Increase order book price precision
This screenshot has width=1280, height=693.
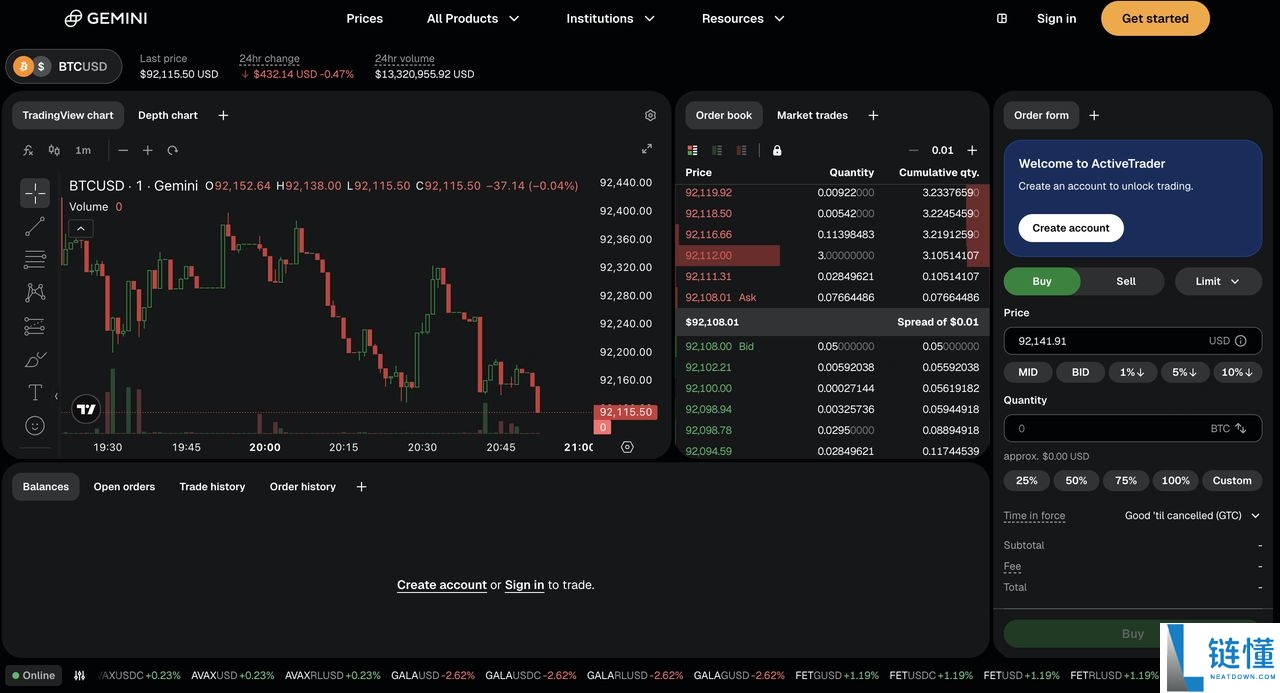point(972,150)
